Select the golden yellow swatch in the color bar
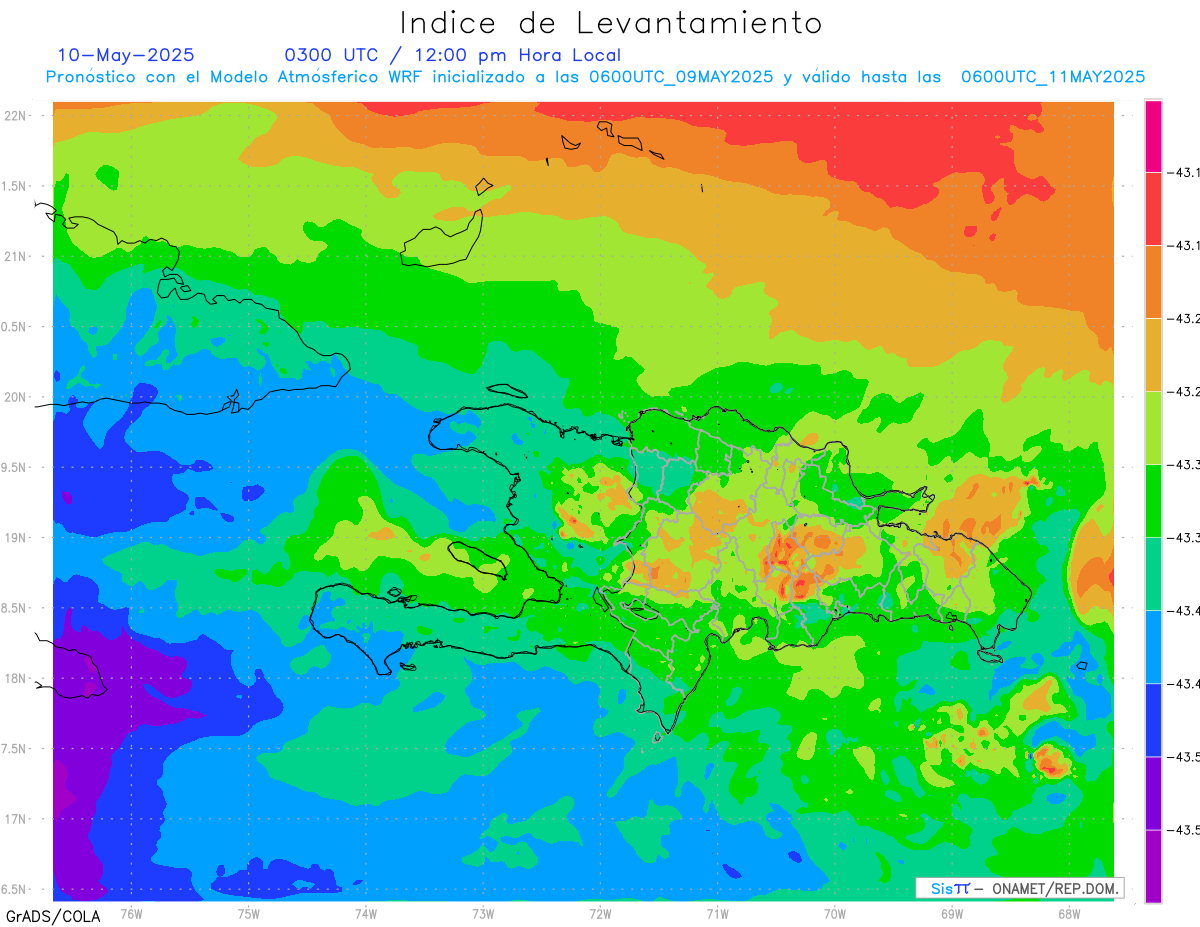The image size is (1200, 927). [x=1153, y=355]
